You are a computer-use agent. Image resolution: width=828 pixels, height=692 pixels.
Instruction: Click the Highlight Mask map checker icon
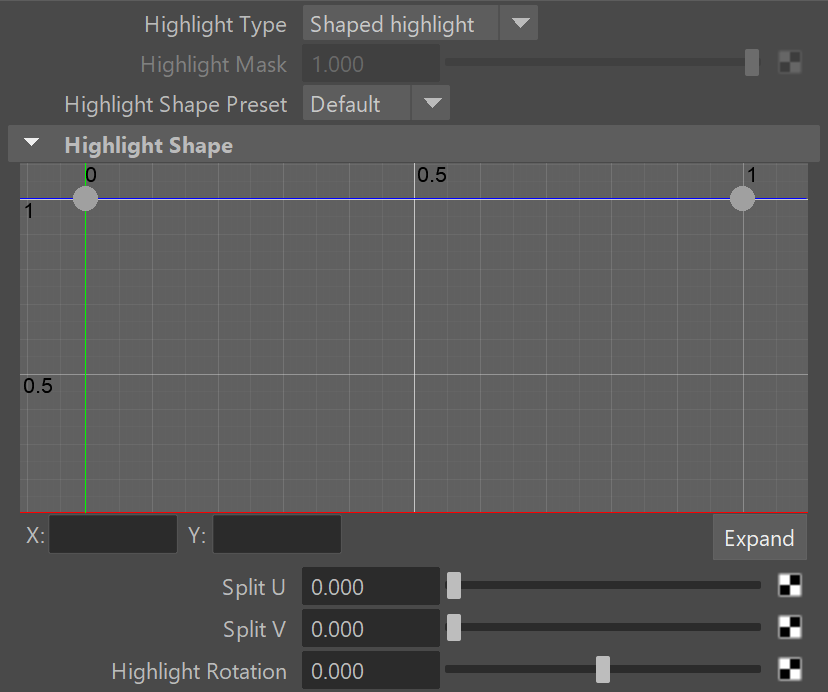790,62
